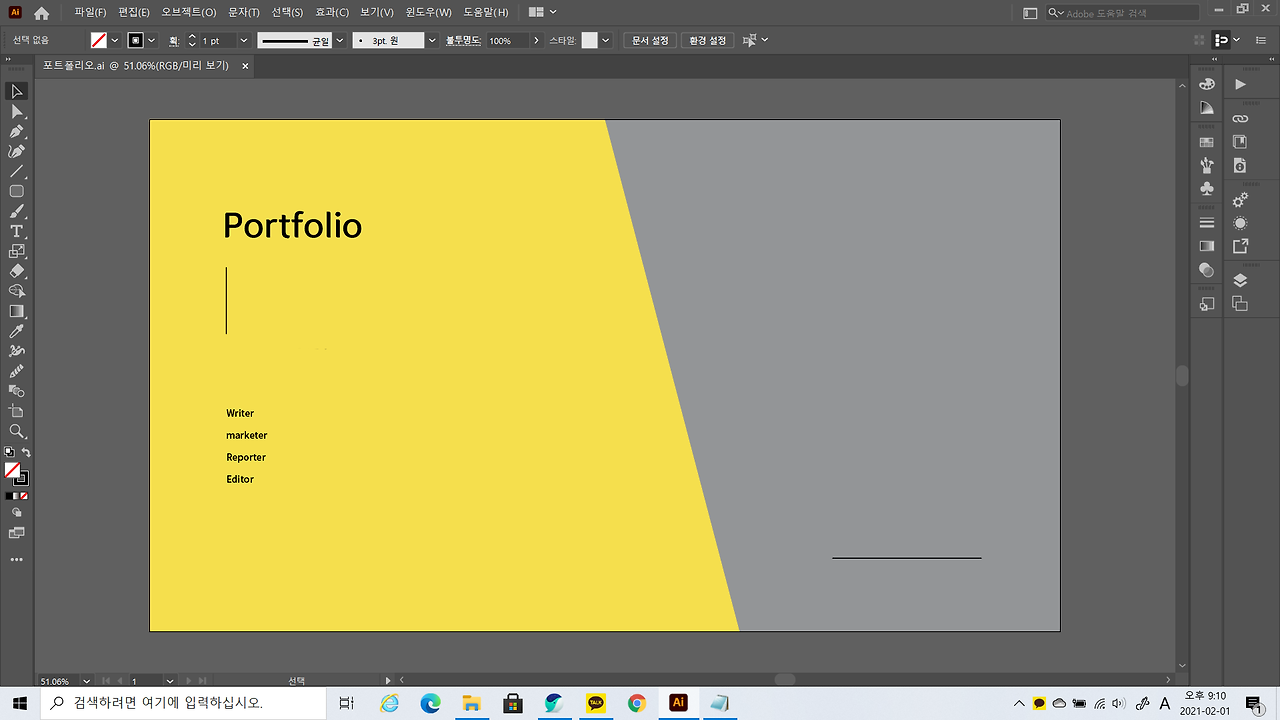
Task: Set paint mode to None
Action: point(24,496)
